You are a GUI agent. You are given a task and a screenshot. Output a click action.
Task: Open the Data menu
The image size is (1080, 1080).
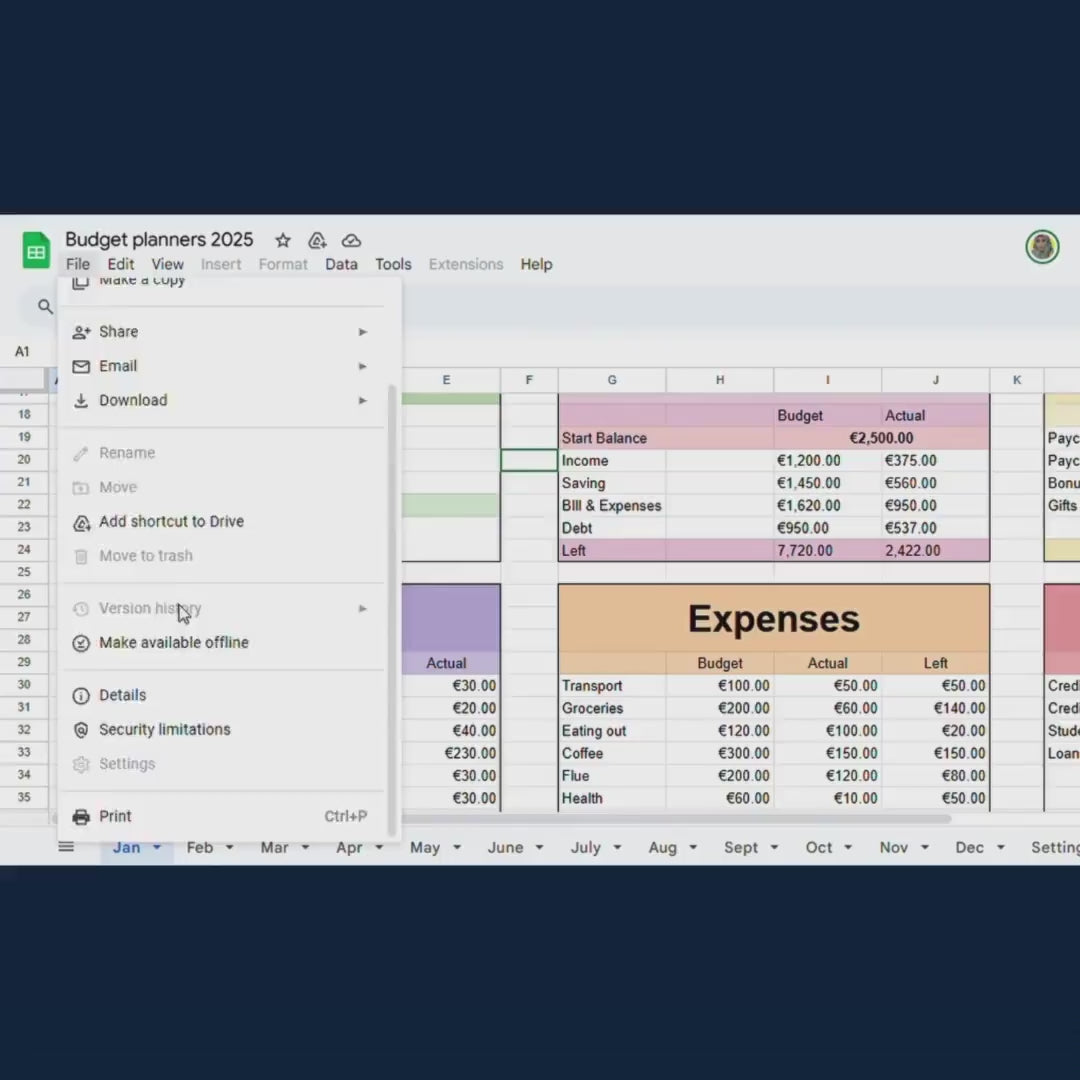click(x=341, y=264)
